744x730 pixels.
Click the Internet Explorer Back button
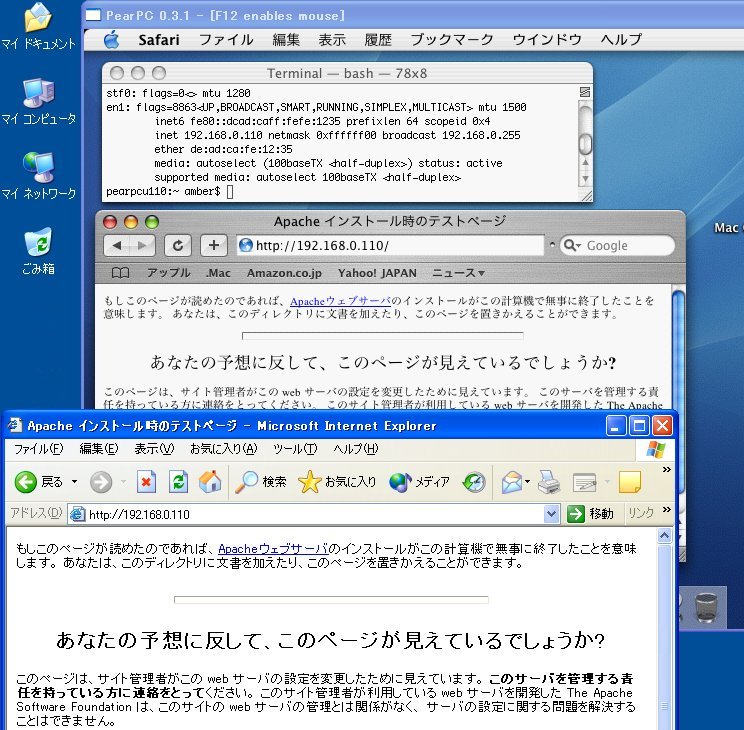[x=39, y=482]
